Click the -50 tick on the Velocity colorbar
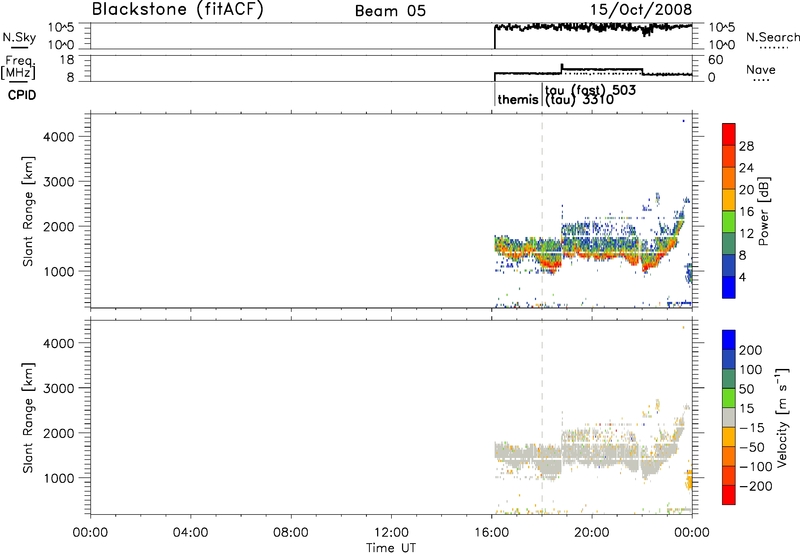Viewport: 800px width, 554px height. pos(752,447)
